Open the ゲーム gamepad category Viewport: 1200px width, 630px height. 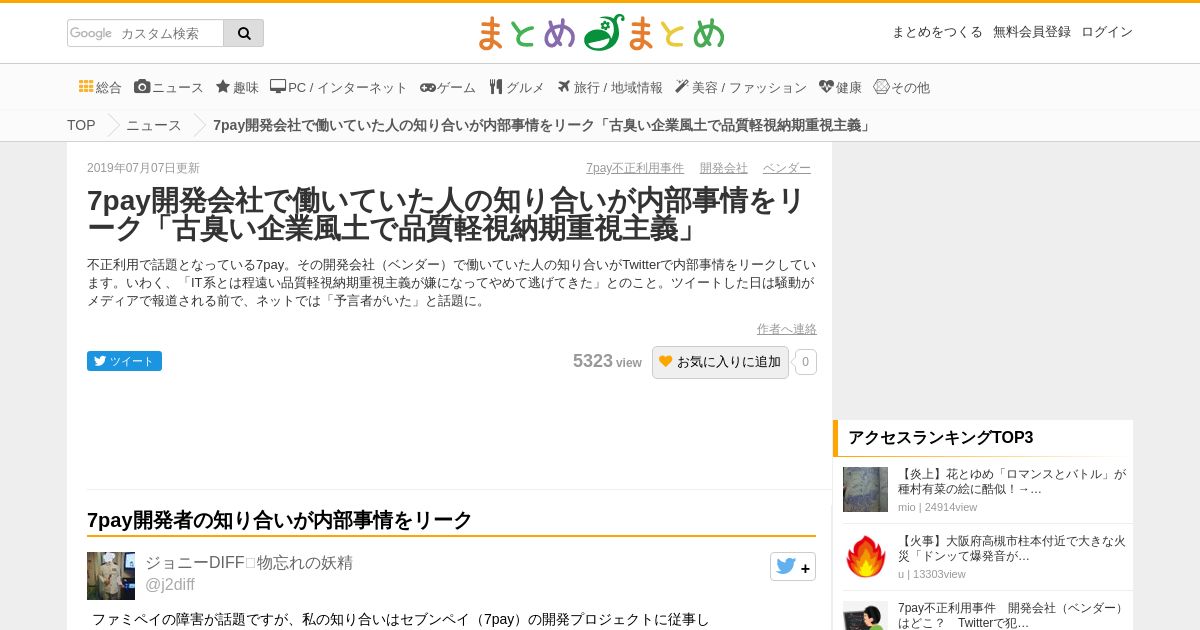click(447, 87)
